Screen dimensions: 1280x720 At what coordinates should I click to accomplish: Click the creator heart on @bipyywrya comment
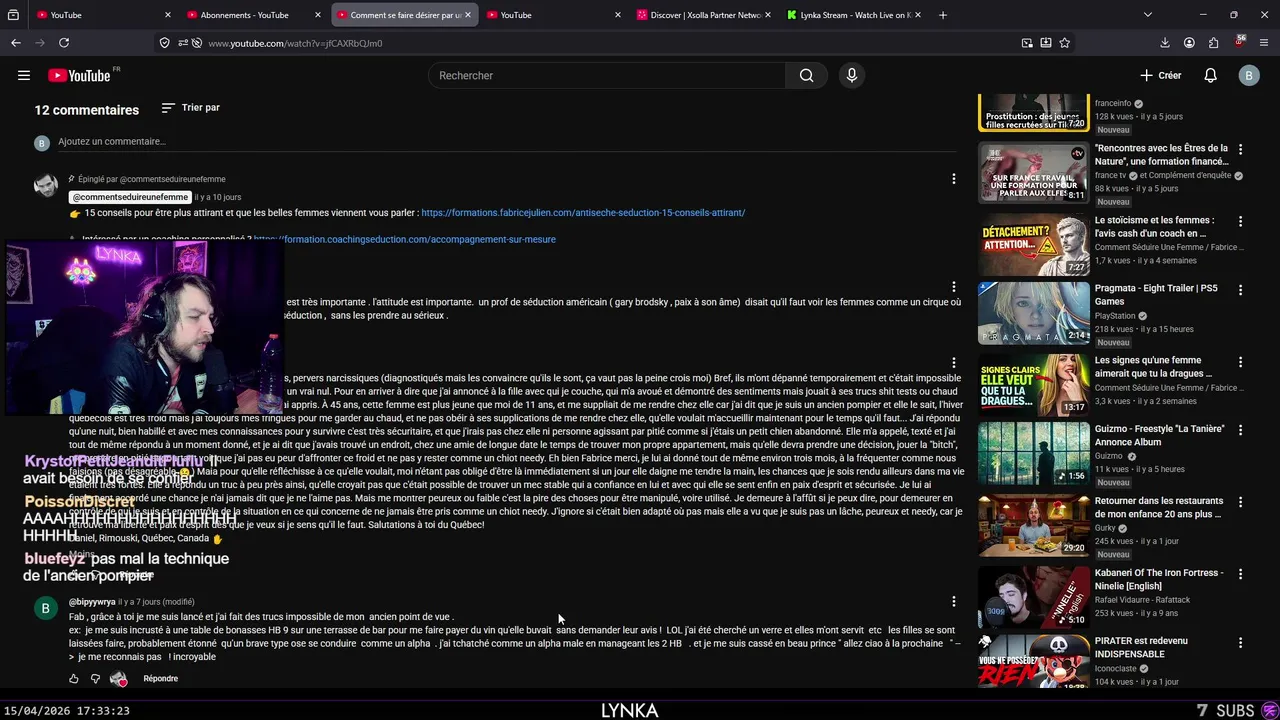[x=119, y=679]
